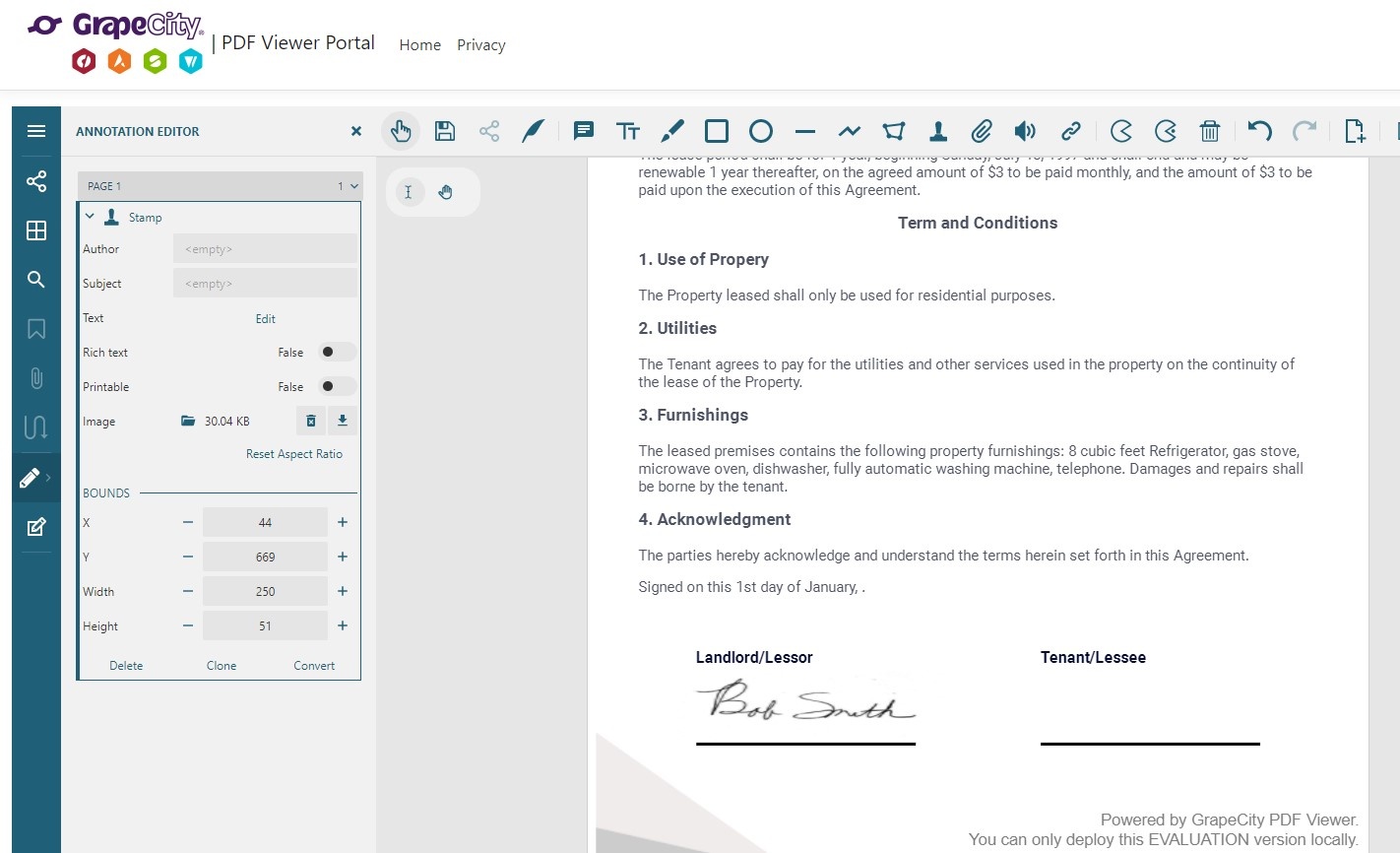Download the stamp image
This screenshot has width=1400, height=853.
click(343, 421)
